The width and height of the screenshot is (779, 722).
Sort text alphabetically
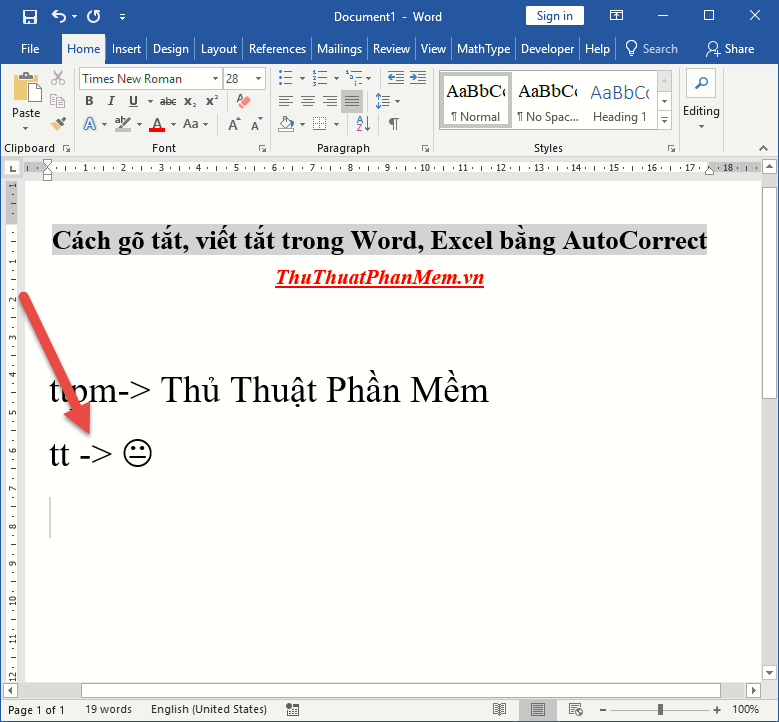(x=363, y=124)
